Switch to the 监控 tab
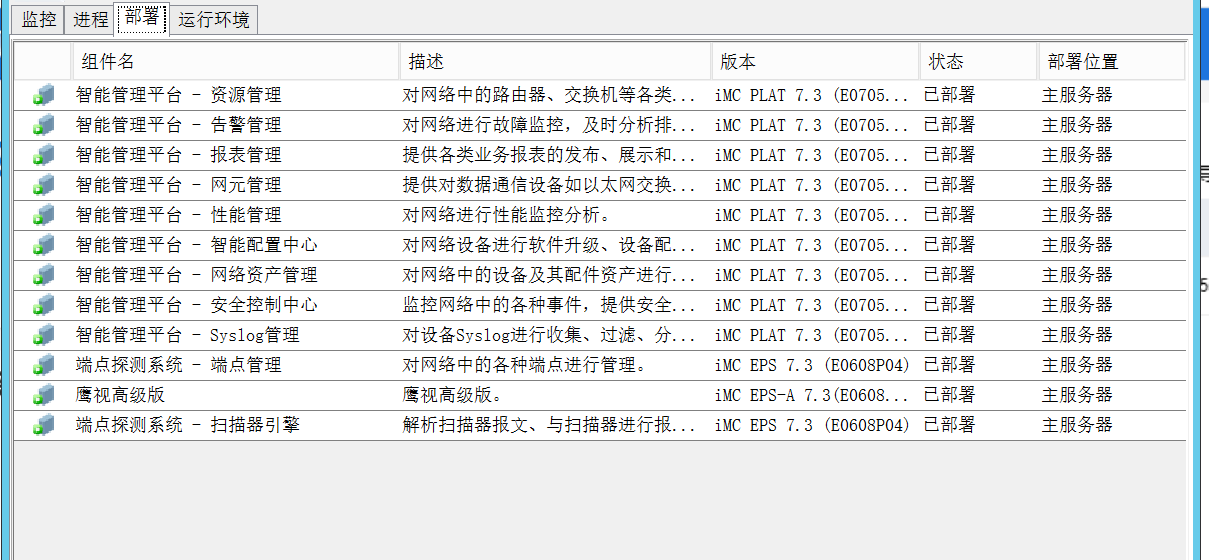 (39, 19)
